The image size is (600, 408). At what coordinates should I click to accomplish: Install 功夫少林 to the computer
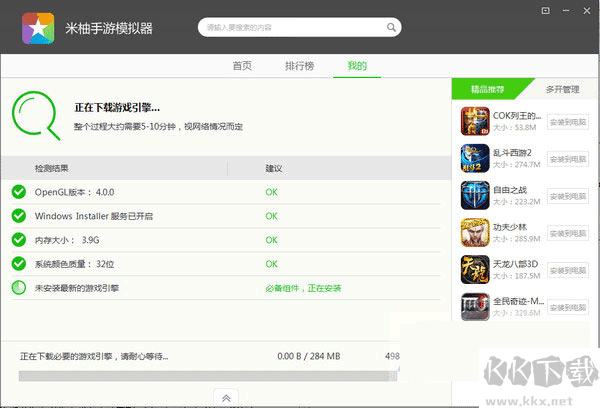coord(568,233)
